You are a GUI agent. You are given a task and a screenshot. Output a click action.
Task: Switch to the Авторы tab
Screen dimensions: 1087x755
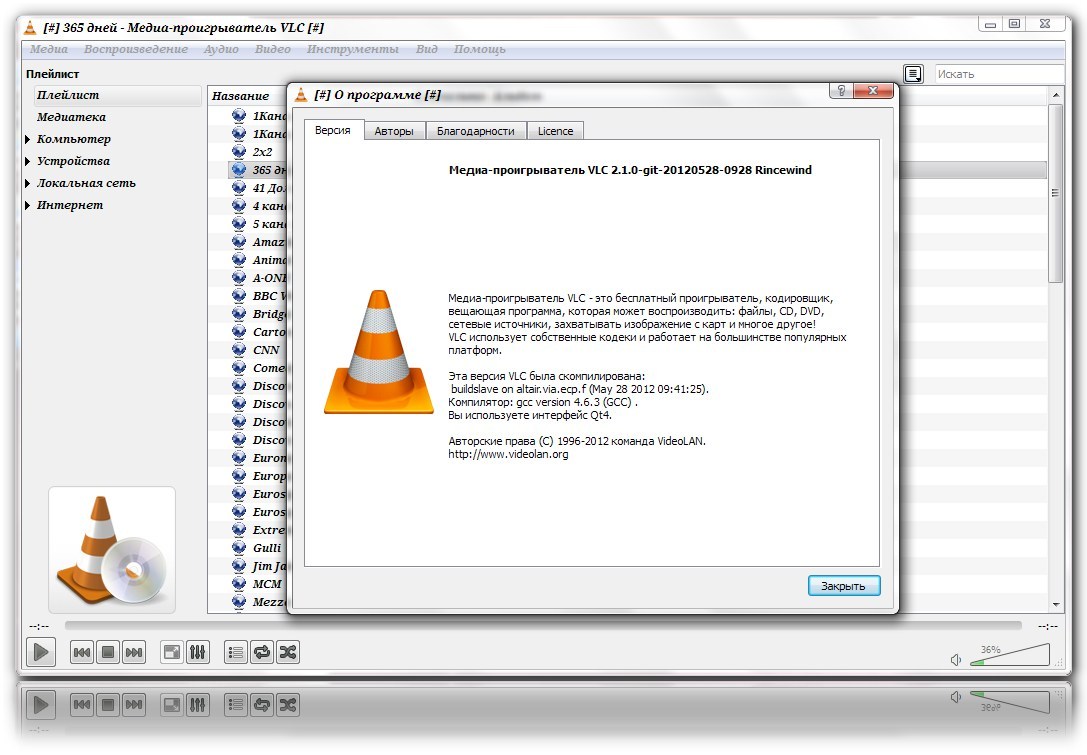tap(393, 131)
